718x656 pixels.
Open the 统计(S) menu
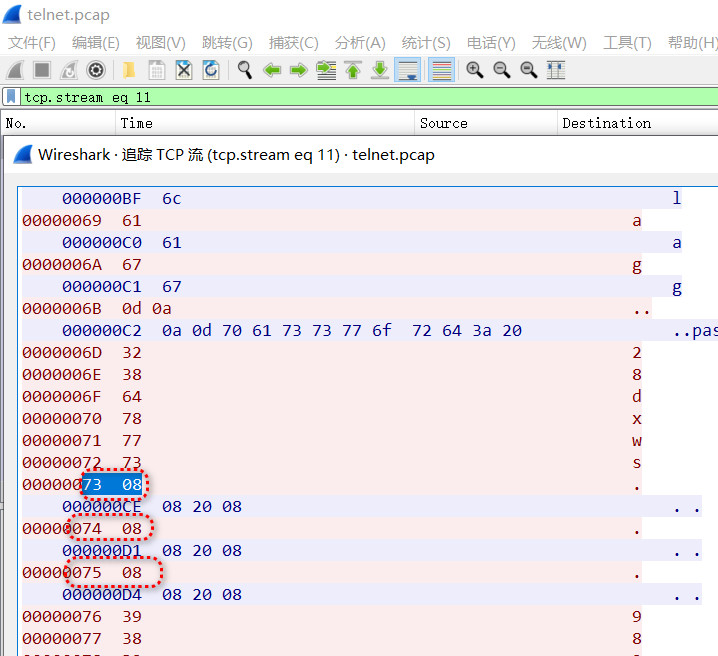pyautogui.click(x=426, y=43)
